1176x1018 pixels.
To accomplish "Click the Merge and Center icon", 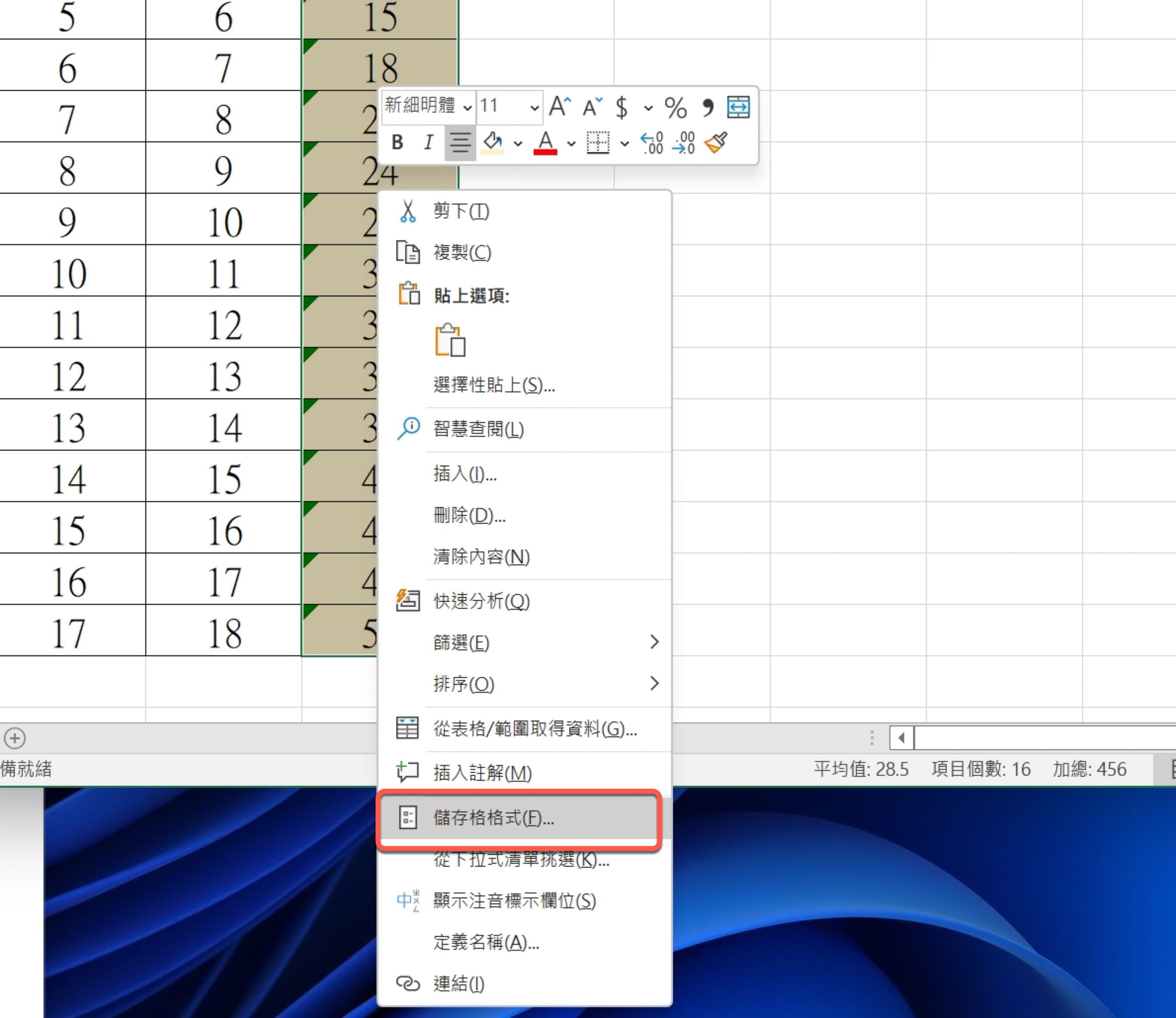I will (738, 107).
